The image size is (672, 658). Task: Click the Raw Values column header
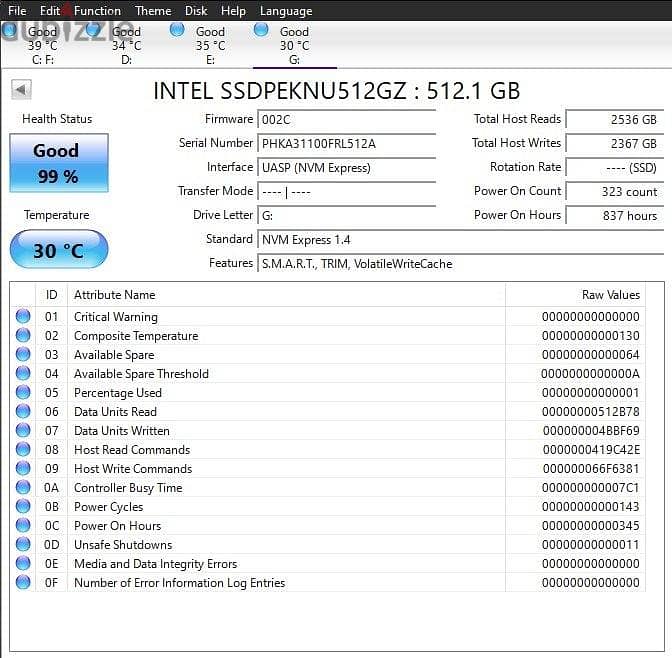[x=576, y=295]
